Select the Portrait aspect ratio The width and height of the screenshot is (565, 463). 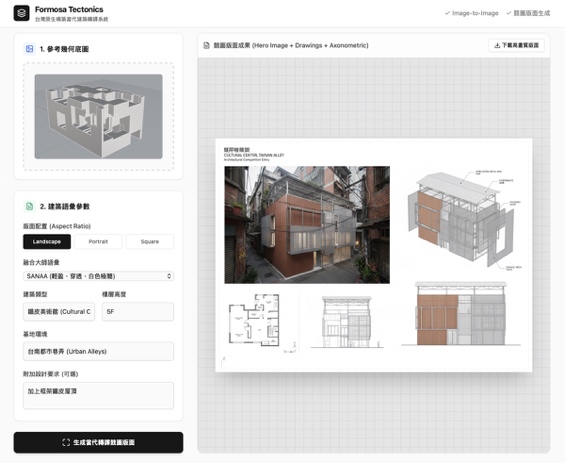98,241
